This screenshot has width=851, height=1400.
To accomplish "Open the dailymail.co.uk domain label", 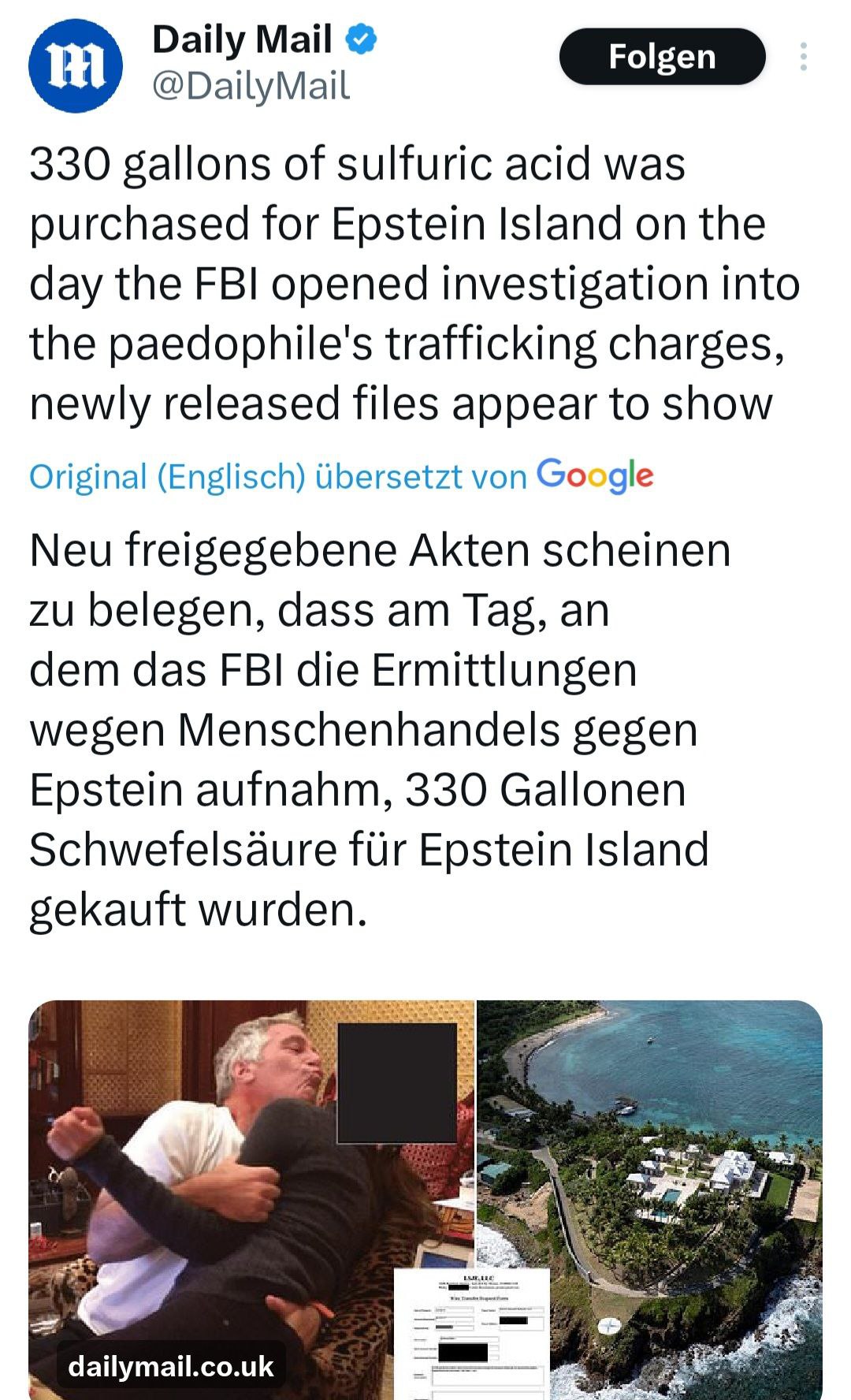I will pos(171,1366).
